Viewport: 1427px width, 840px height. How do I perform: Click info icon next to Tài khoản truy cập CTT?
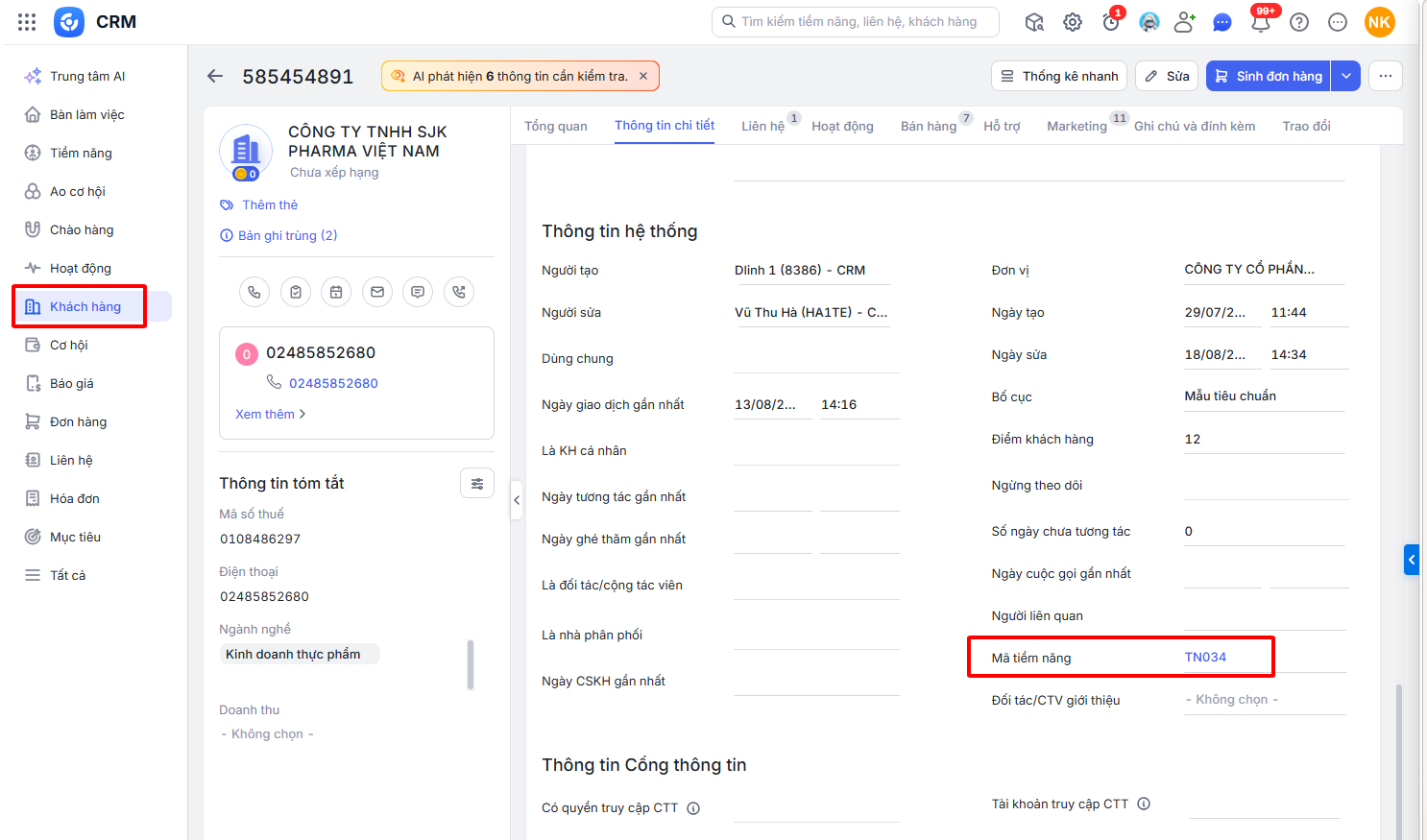point(1144,804)
